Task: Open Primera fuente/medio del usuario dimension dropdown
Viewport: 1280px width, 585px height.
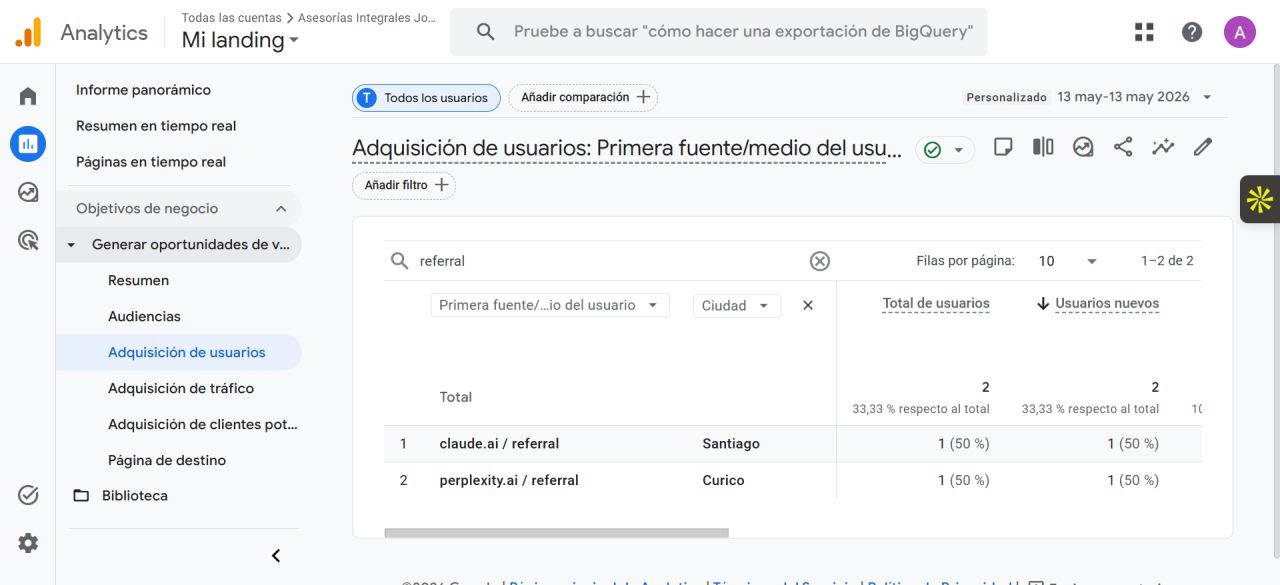Action: click(550, 305)
